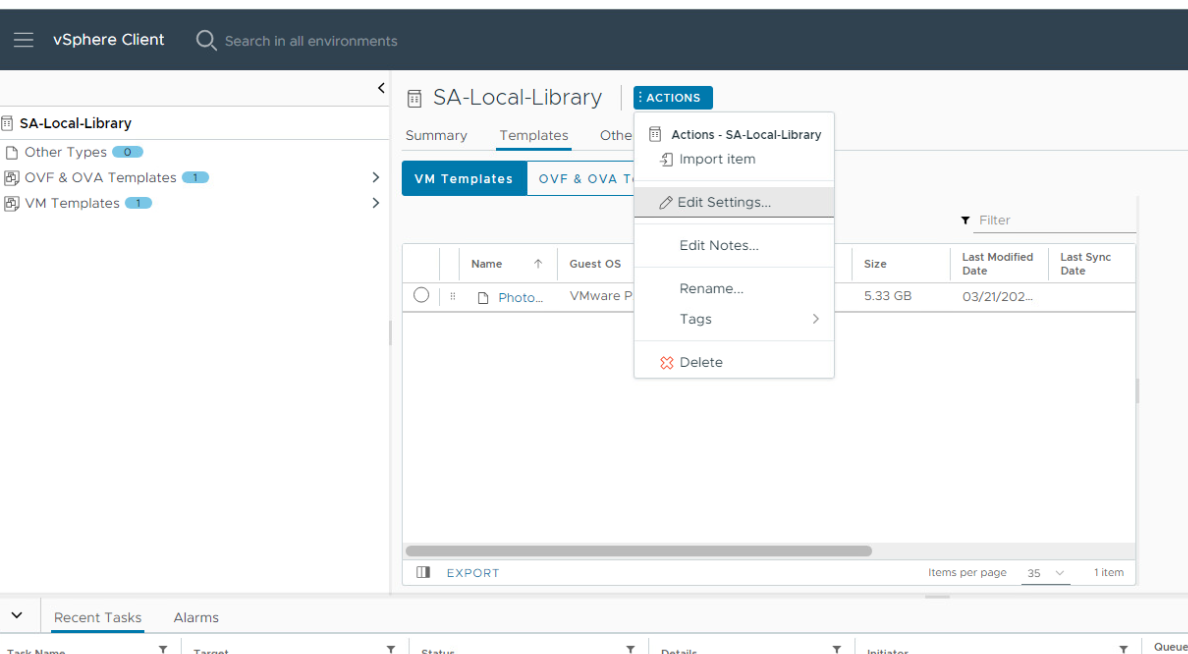1188x654 pixels.
Task: Switch to the Recent Tasks tab
Action: pos(98,618)
